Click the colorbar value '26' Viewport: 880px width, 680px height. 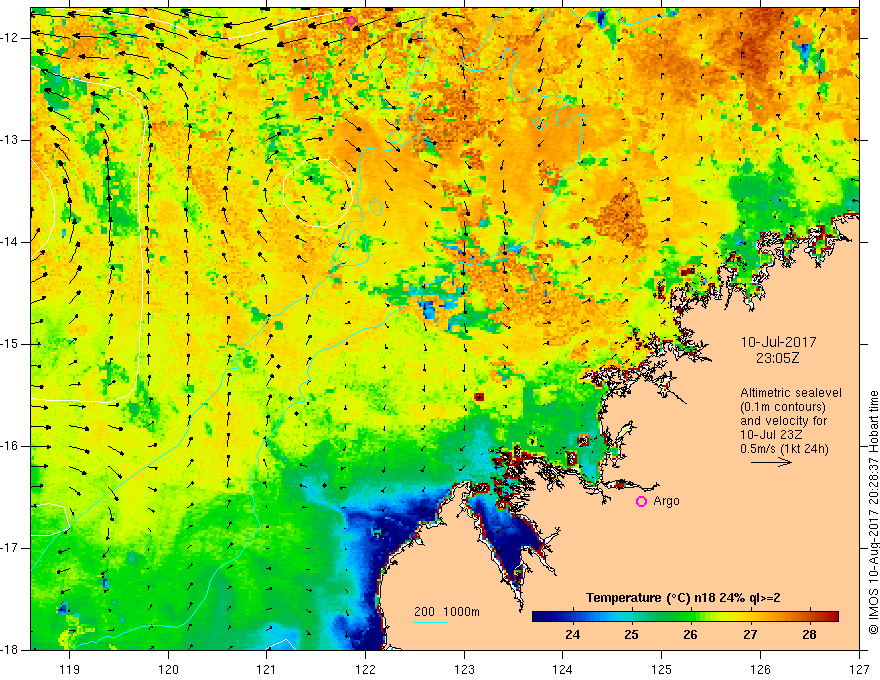click(x=690, y=635)
